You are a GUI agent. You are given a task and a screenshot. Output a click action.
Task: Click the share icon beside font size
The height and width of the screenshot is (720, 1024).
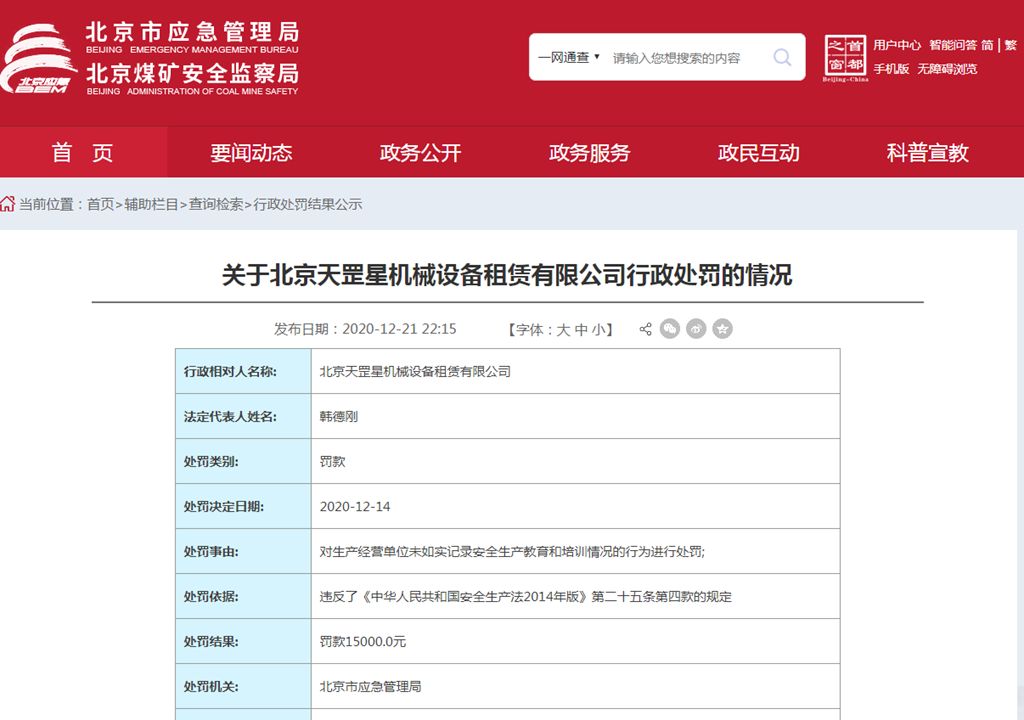(646, 329)
